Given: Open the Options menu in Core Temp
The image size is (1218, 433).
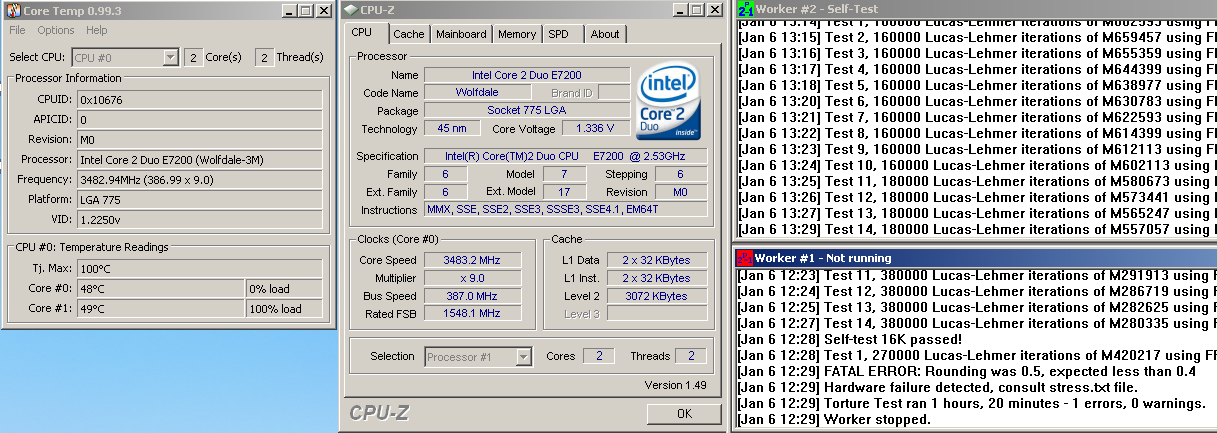Looking at the screenshot, I should click(x=56, y=30).
